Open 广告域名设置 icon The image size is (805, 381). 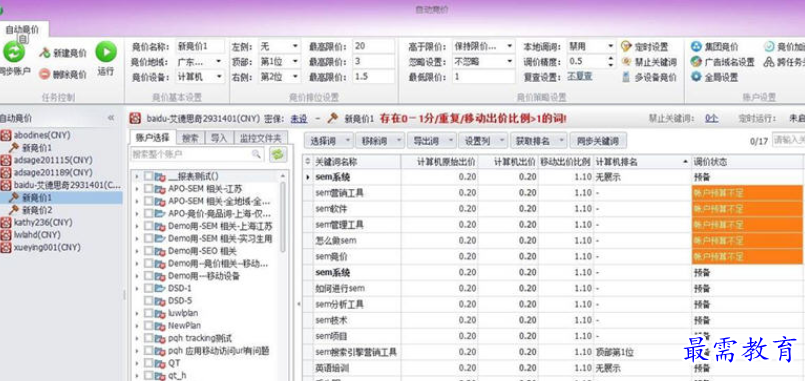(696, 62)
